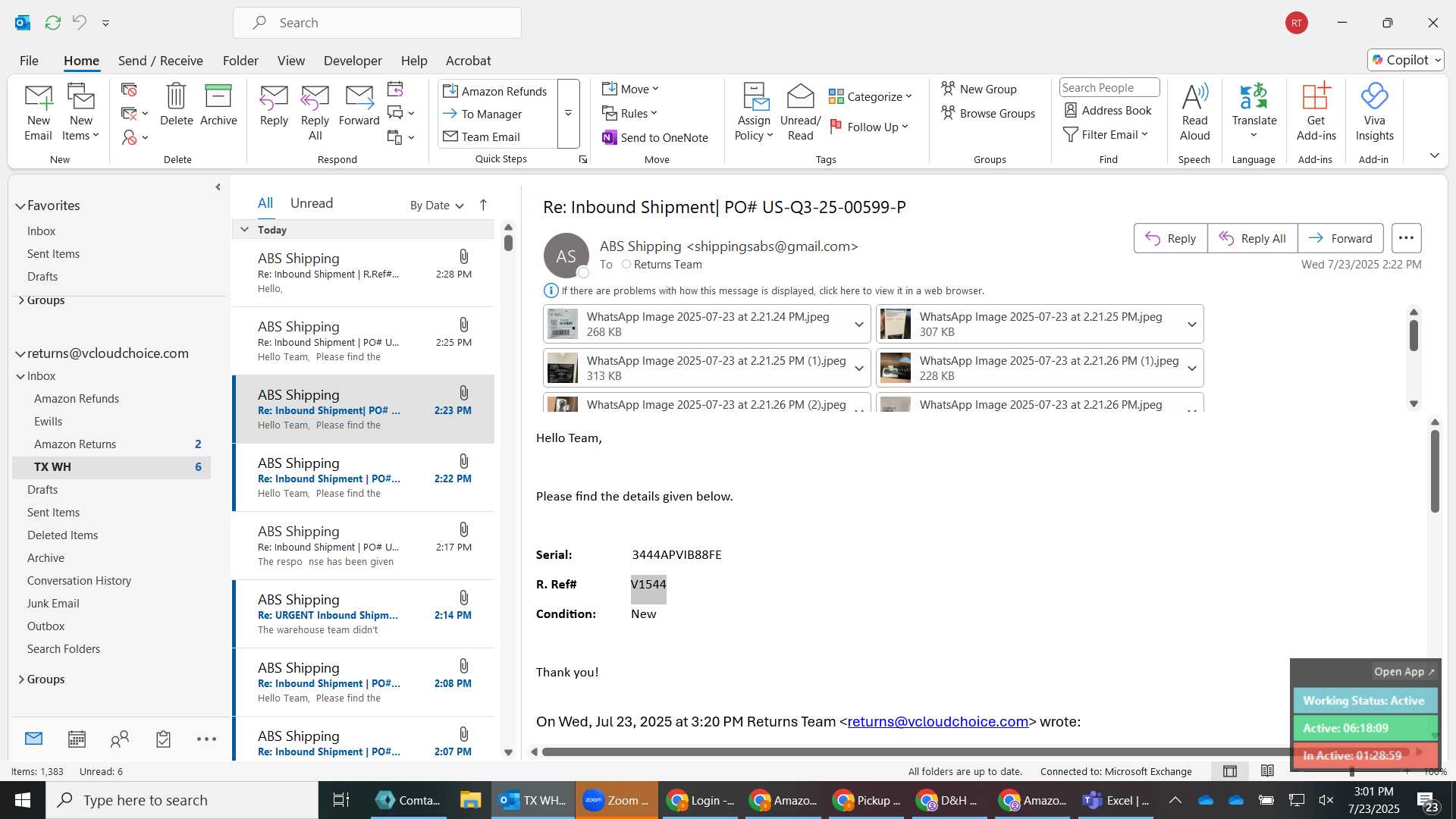Click the Ignore conversation icon
The image size is (1456, 819).
[129, 89]
